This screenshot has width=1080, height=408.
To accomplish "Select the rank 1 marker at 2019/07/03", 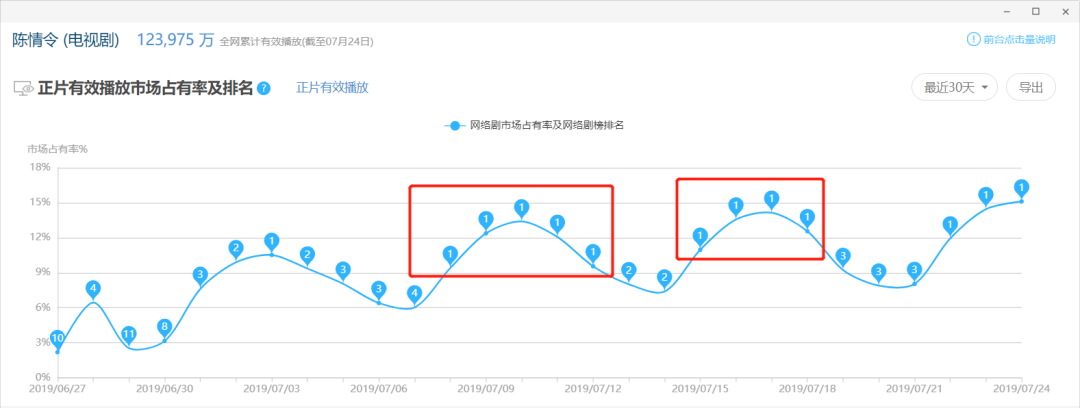I will [271, 242].
